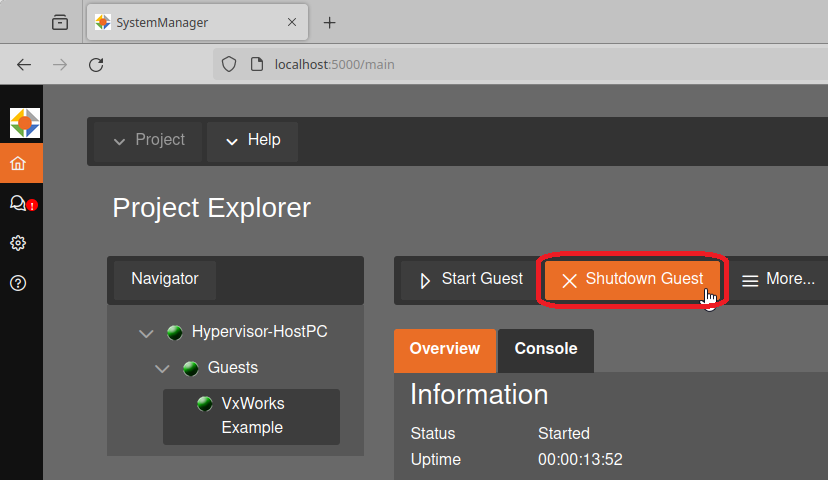The height and width of the screenshot is (480, 828).
Task: Click the Guests green status icon
Action: (x=191, y=368)
